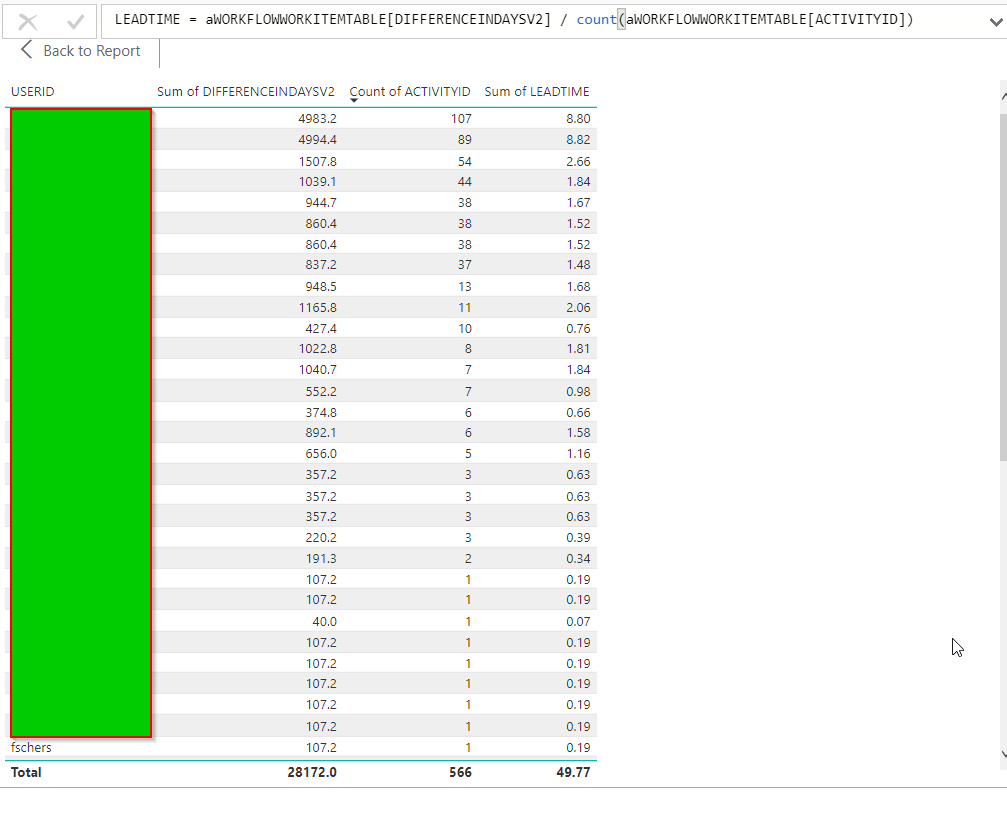Select leadtime cell 0.34
1007x814 pixels.
(578, 558)
